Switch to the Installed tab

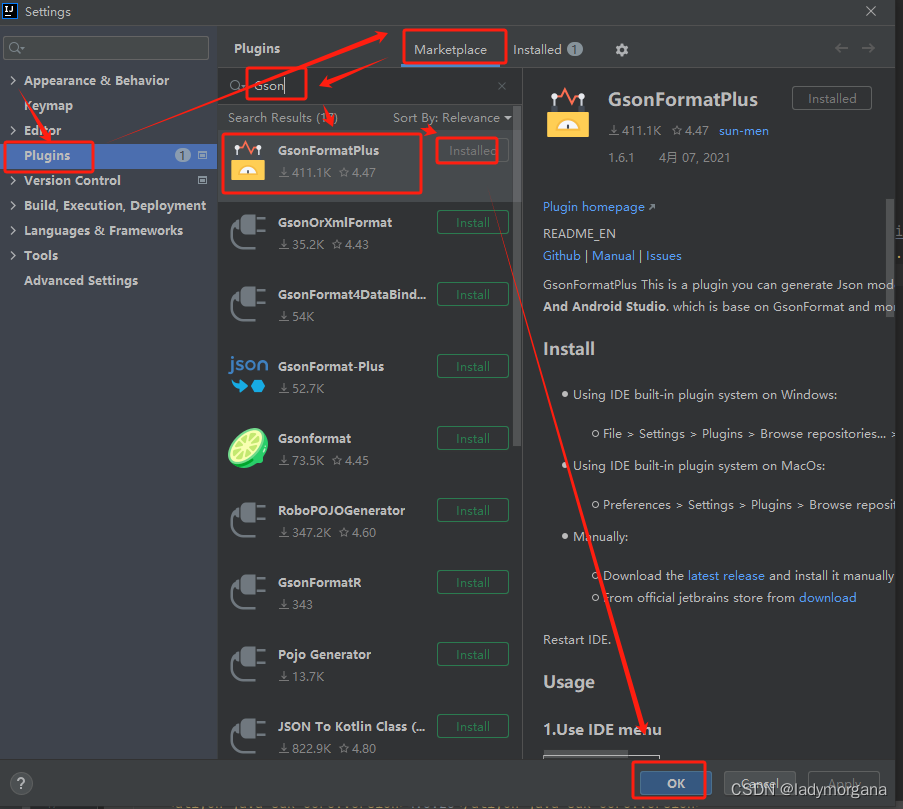point(547,50)
